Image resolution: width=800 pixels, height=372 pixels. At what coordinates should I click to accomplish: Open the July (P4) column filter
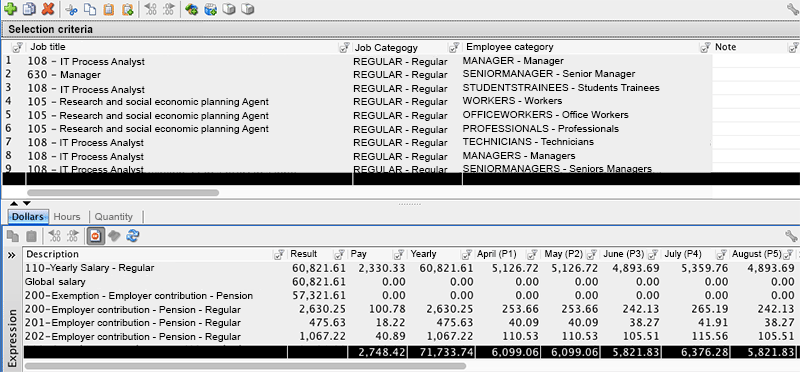(x=721, y=254)
